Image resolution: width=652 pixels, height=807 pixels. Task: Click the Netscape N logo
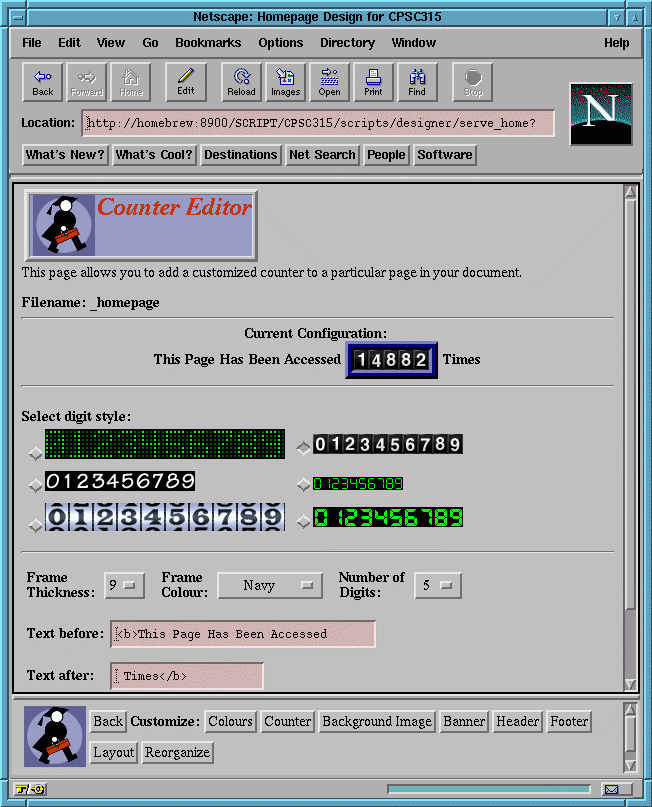[x=600, y=113]
